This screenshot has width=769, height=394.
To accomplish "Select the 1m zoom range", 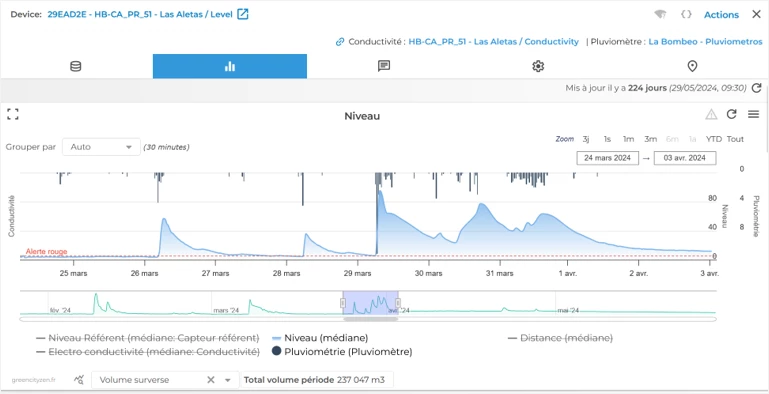I will [628, 139].
